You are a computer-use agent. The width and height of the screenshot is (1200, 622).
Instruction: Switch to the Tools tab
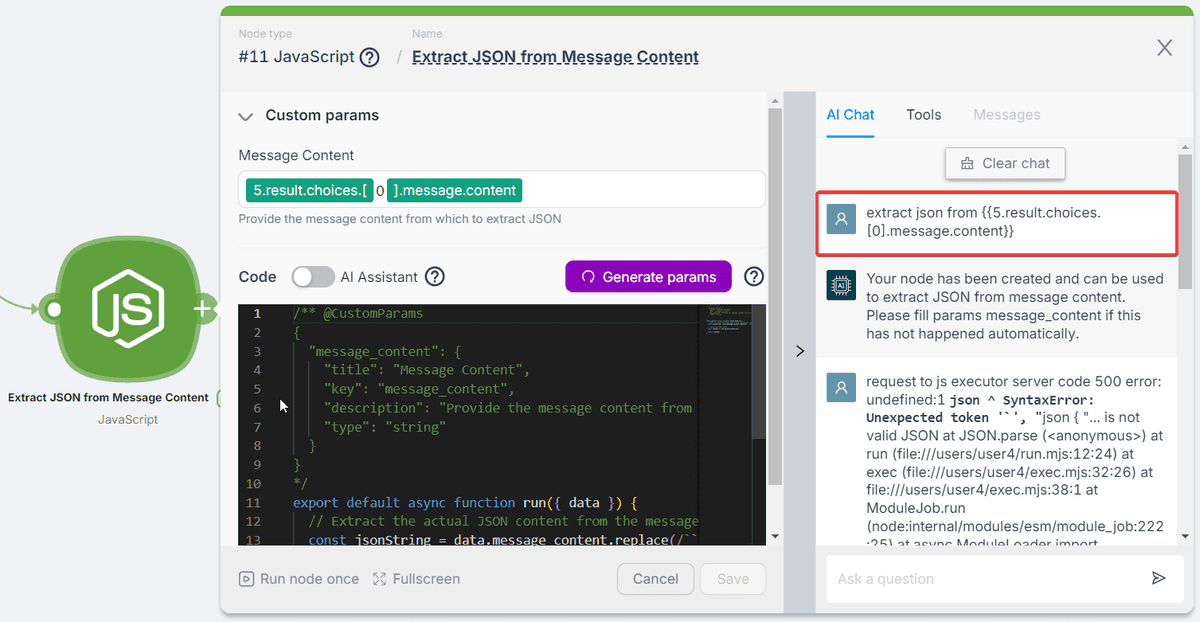[923, 115]
